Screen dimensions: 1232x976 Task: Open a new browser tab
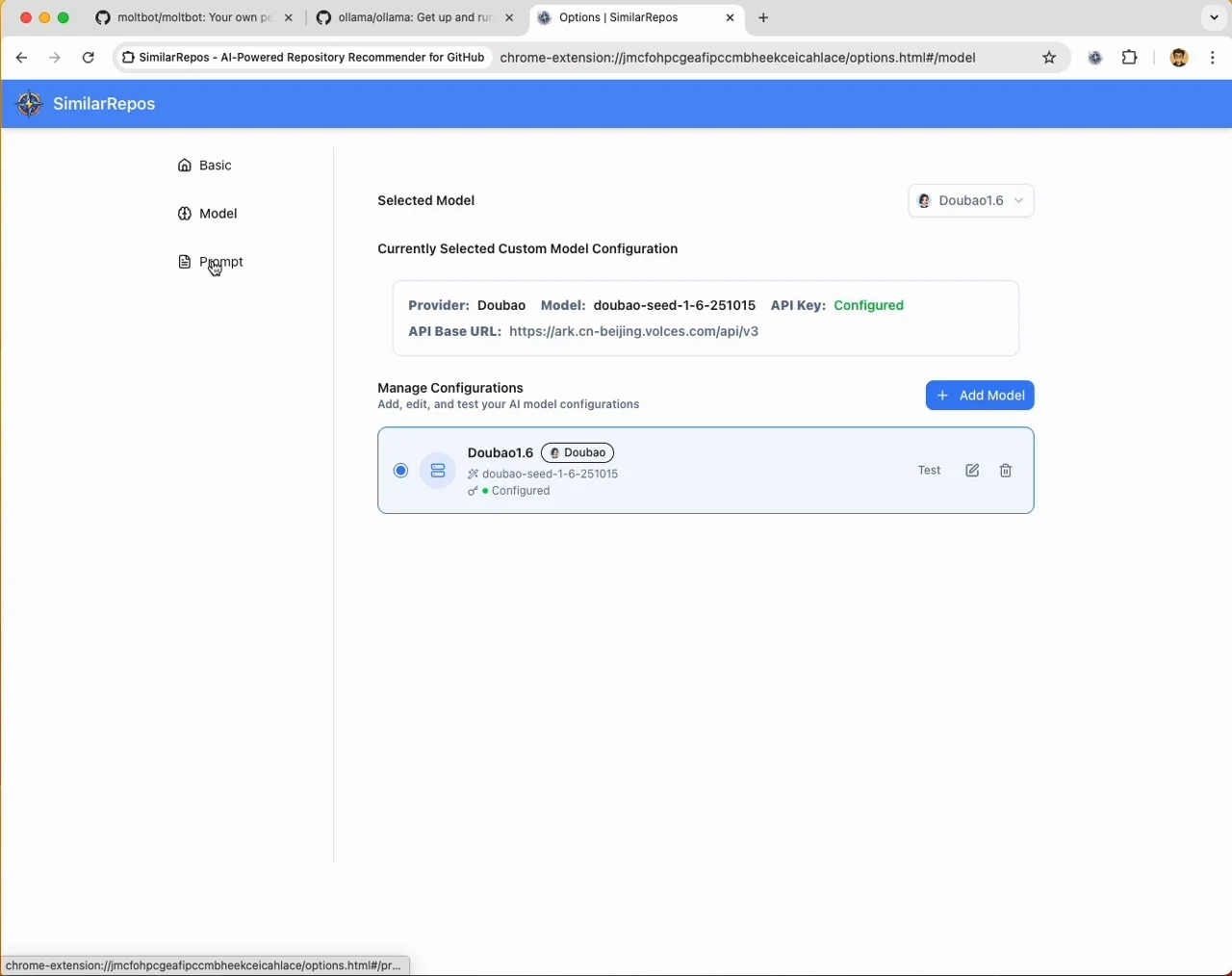tap(763, 17)
